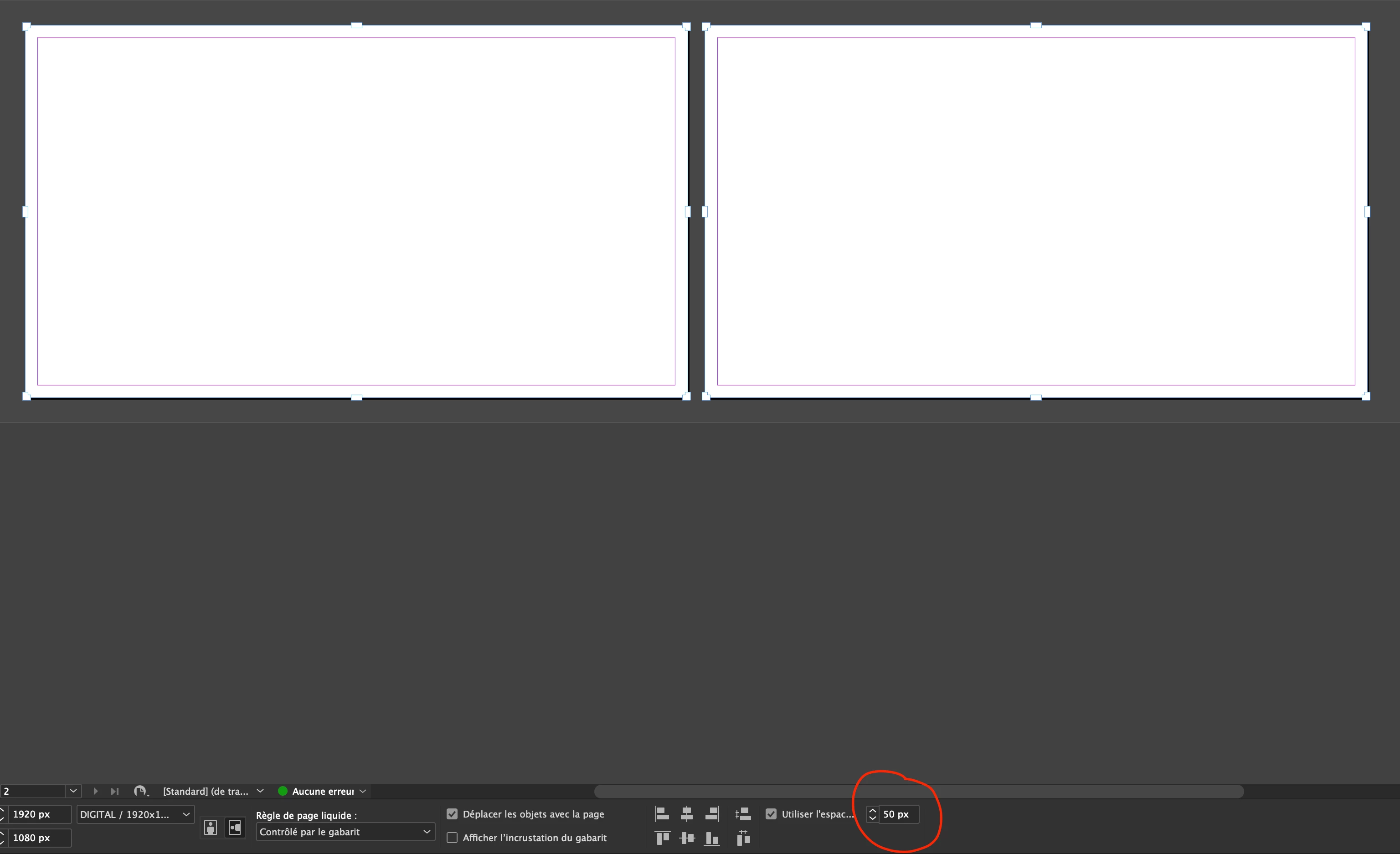Click the align top edges icon
This screenshot has width=1400, height=854.
[662, 838]
